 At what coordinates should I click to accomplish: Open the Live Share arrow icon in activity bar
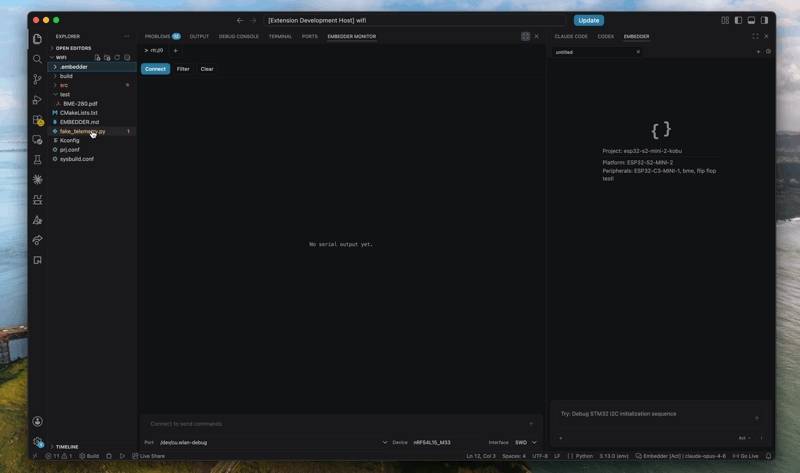click(x=37, y=240)
